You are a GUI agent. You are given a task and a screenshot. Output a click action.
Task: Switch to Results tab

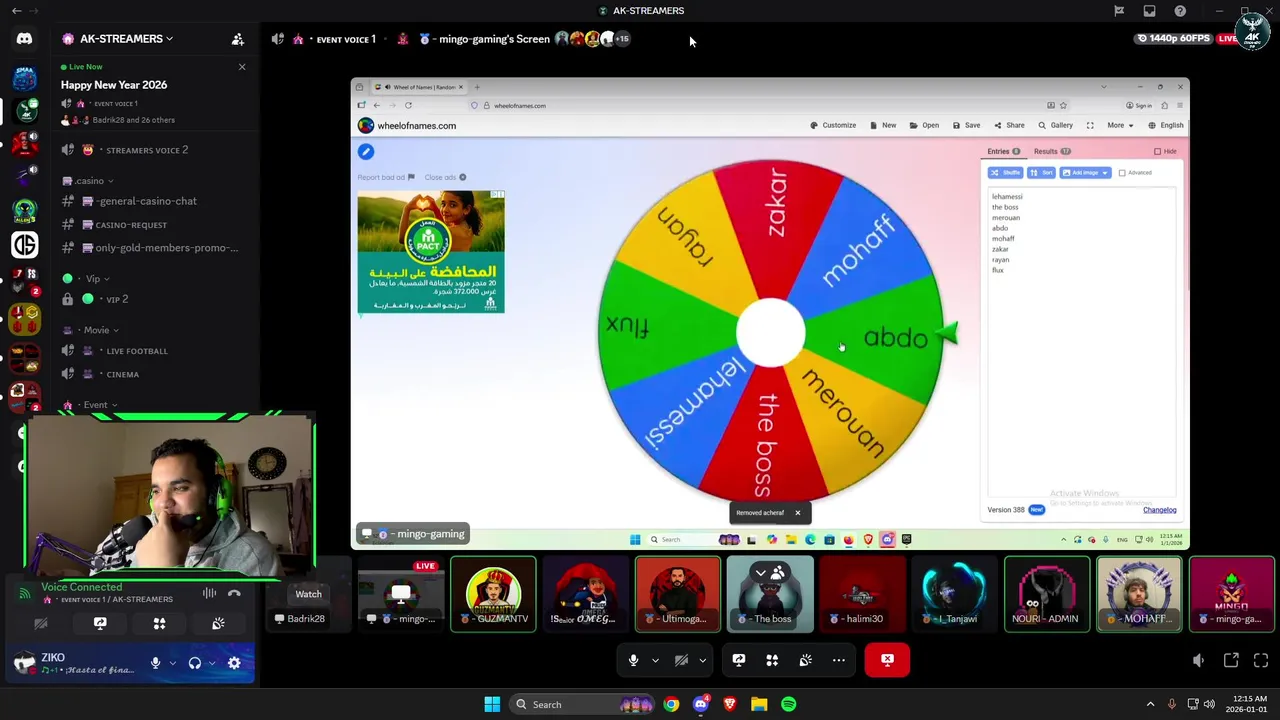pyautogui.click(x=1052, y=152)
